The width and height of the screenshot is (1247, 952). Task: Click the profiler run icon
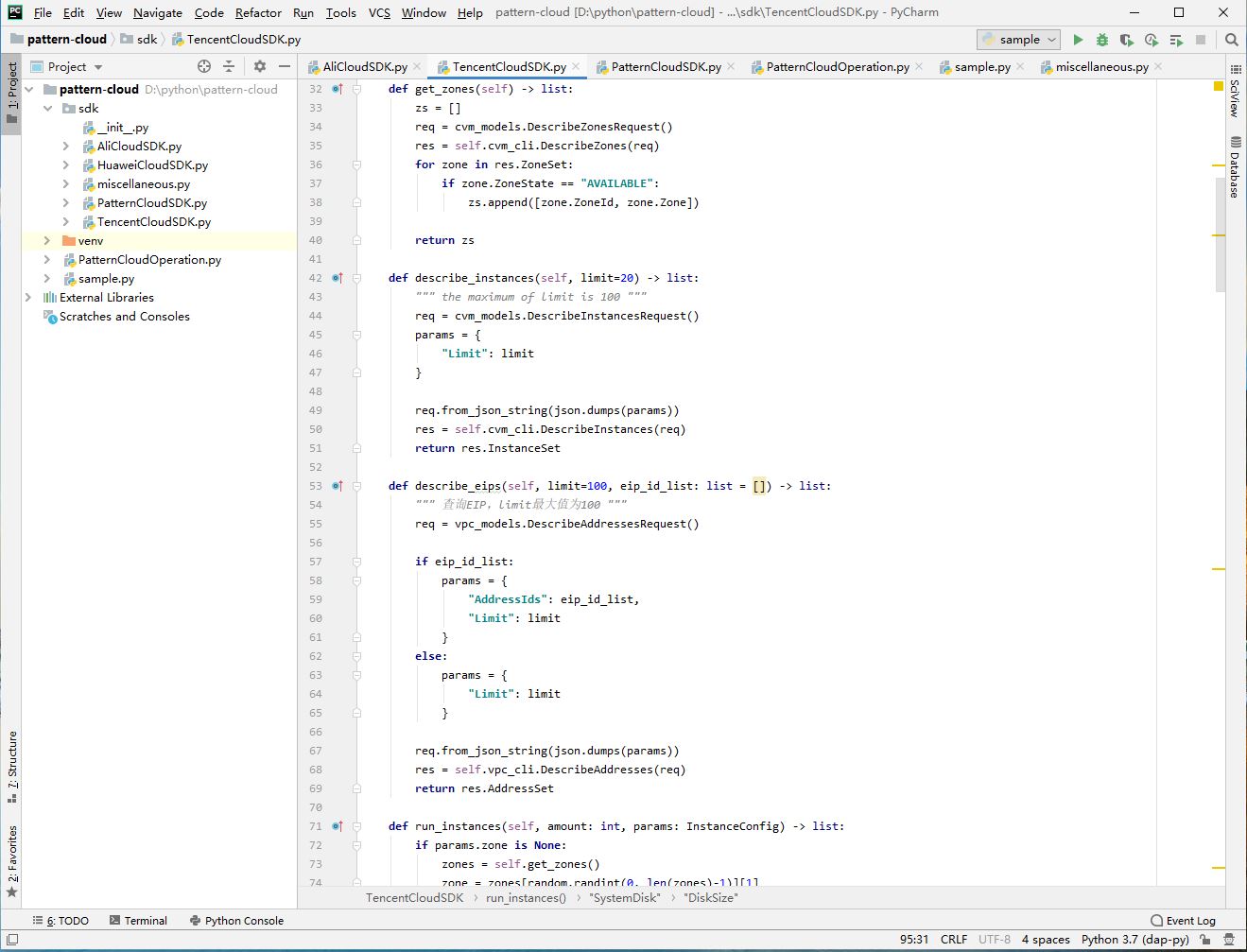point(1152,40)
